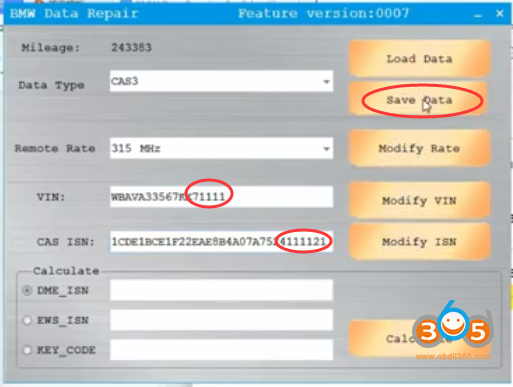Click Modify Rate button
The width and height of the screenshot is (513, 387).
419,148
